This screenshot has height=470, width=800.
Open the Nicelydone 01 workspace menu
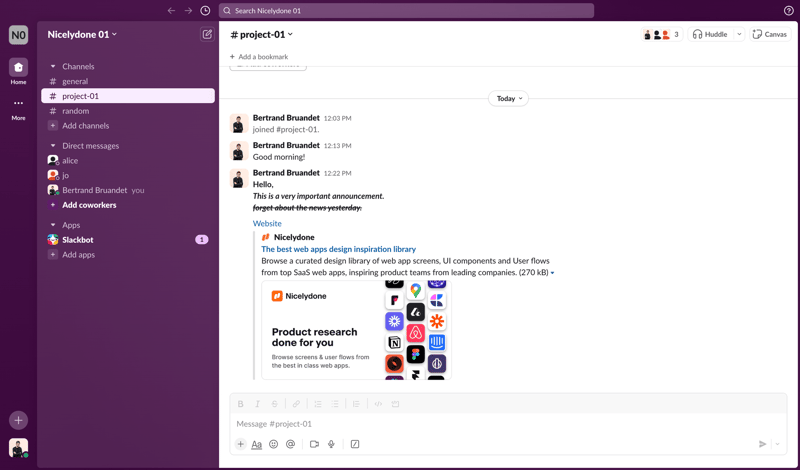coord(82,34)
